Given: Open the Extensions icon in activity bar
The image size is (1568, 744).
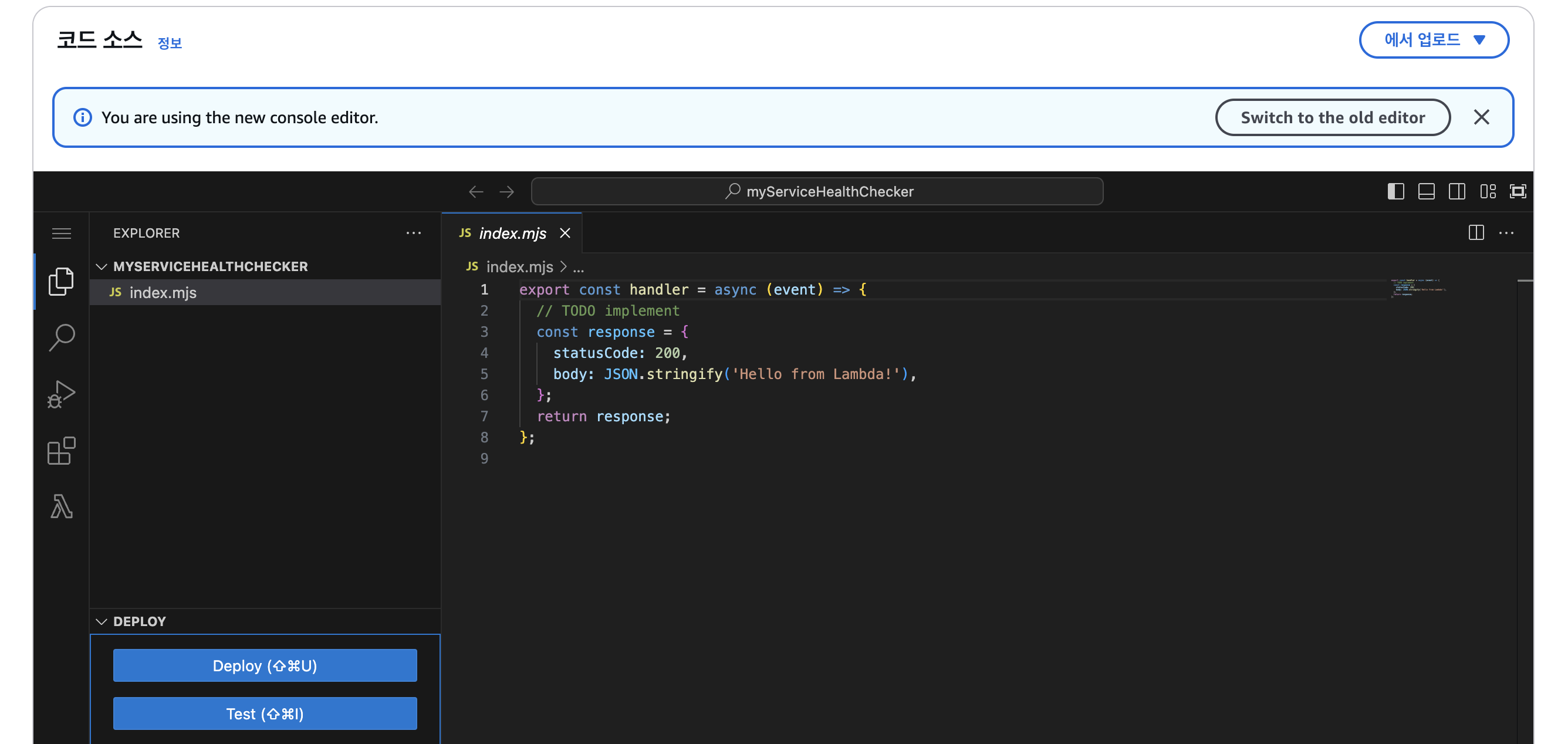Looking at the screenshot, I should [61, 451].
